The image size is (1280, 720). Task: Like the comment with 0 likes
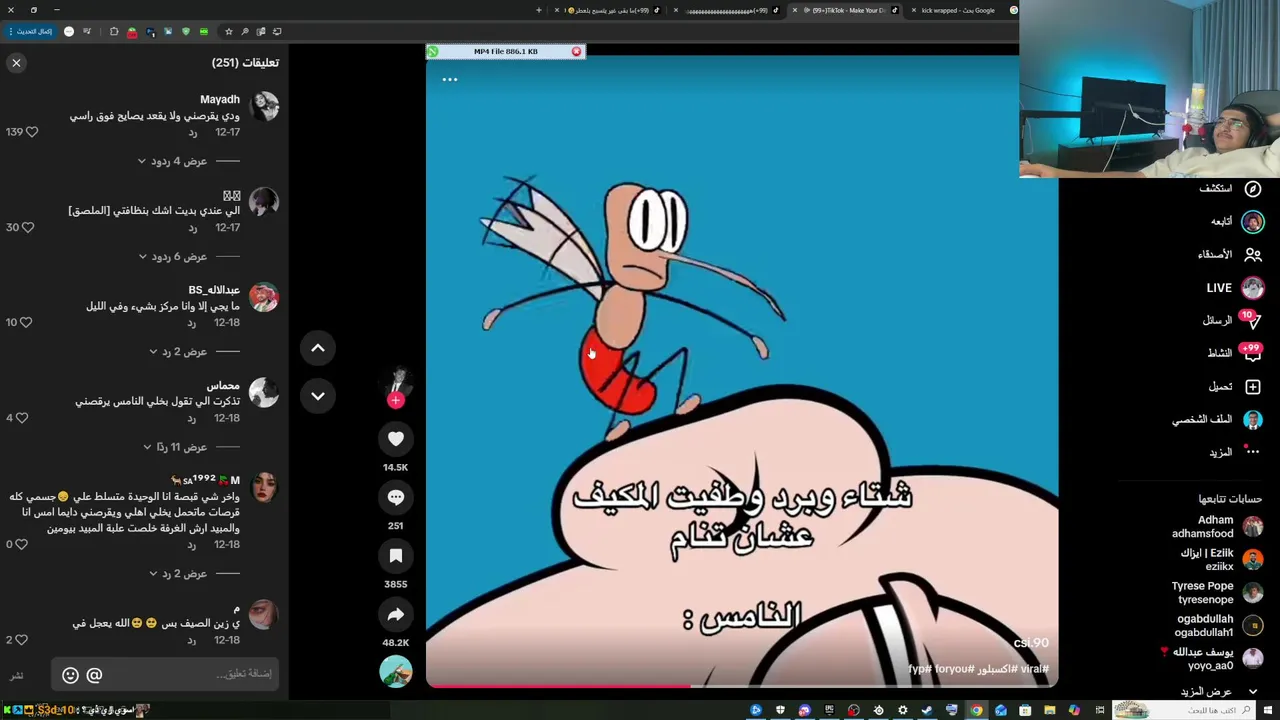(x=22, y=544)
